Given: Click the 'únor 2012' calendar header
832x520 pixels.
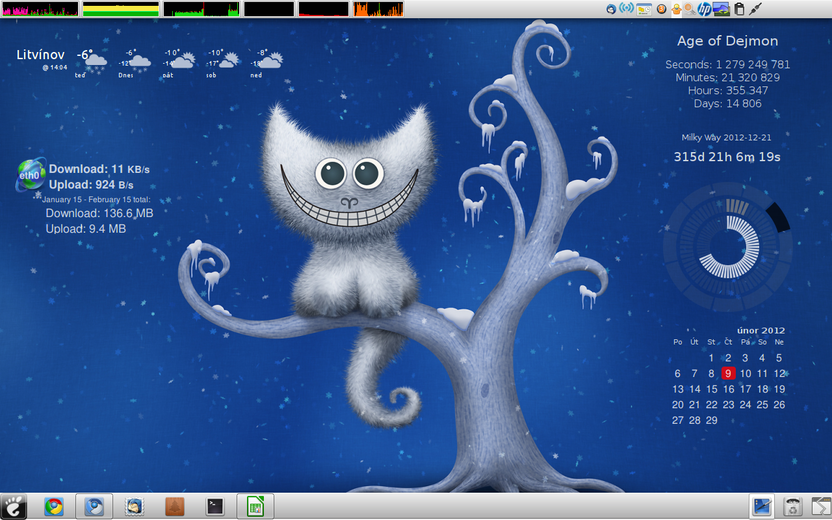Looking at the screenshot, I should coord(761,331).
